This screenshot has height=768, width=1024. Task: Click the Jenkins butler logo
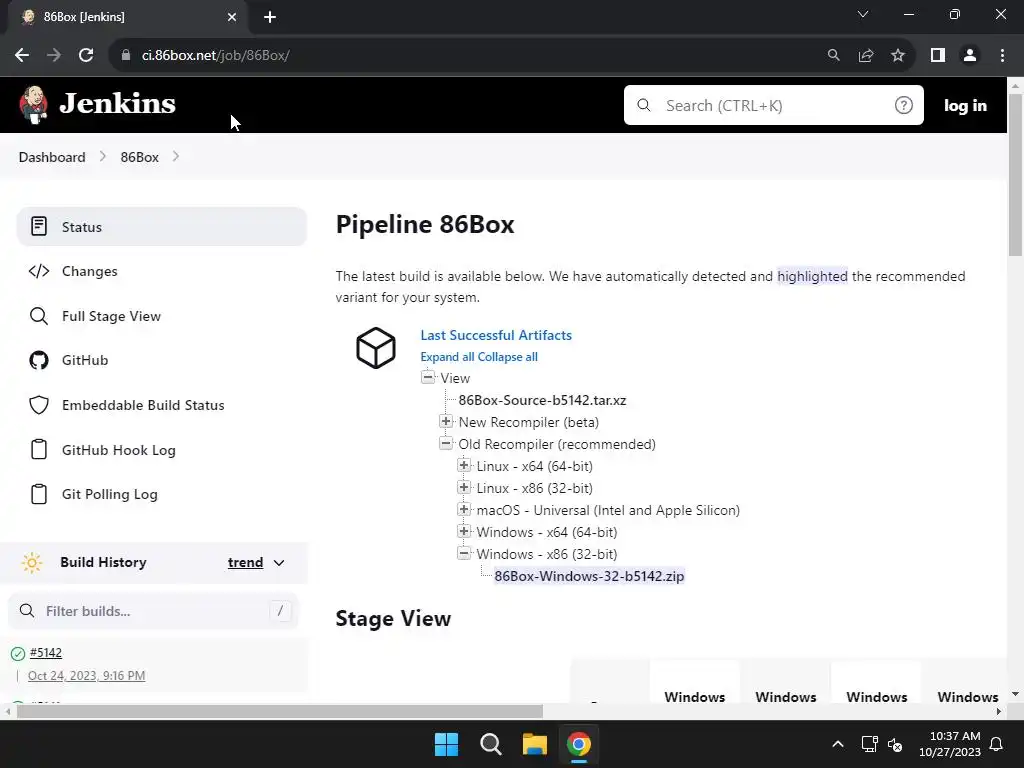(x=33, y=104)
